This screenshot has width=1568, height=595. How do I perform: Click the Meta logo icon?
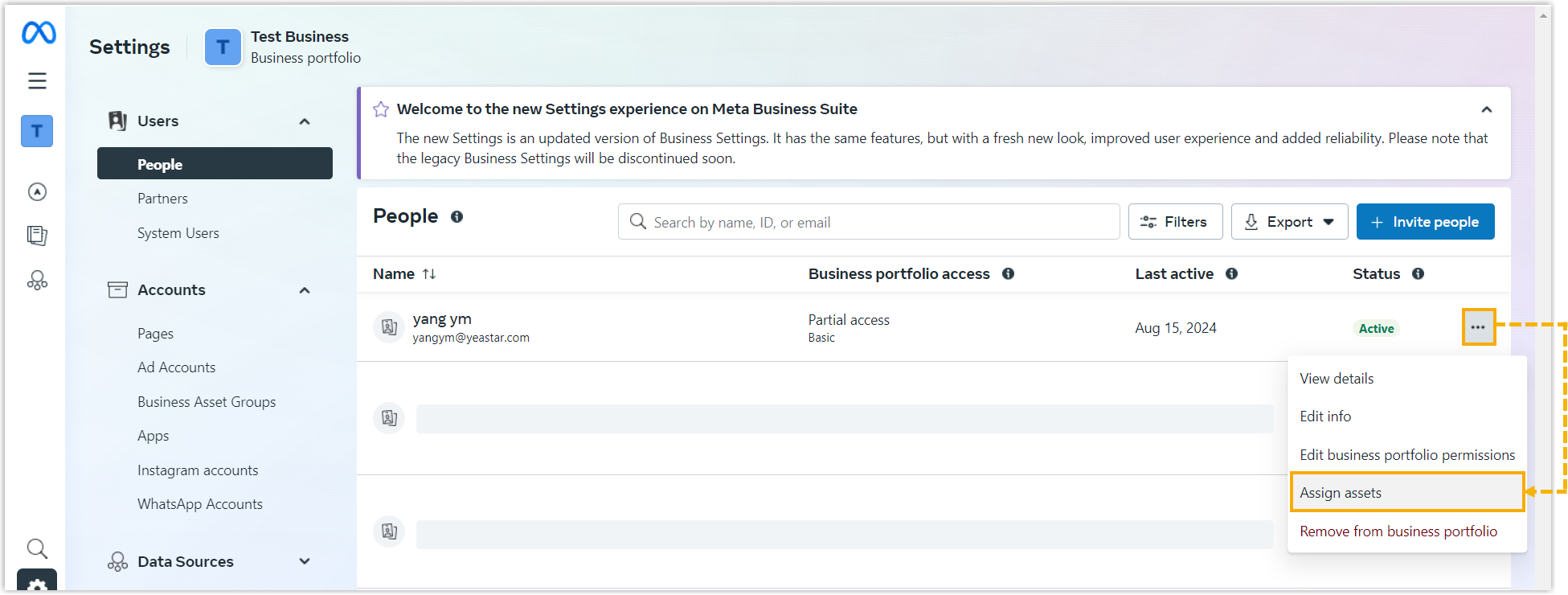[39, 32]
